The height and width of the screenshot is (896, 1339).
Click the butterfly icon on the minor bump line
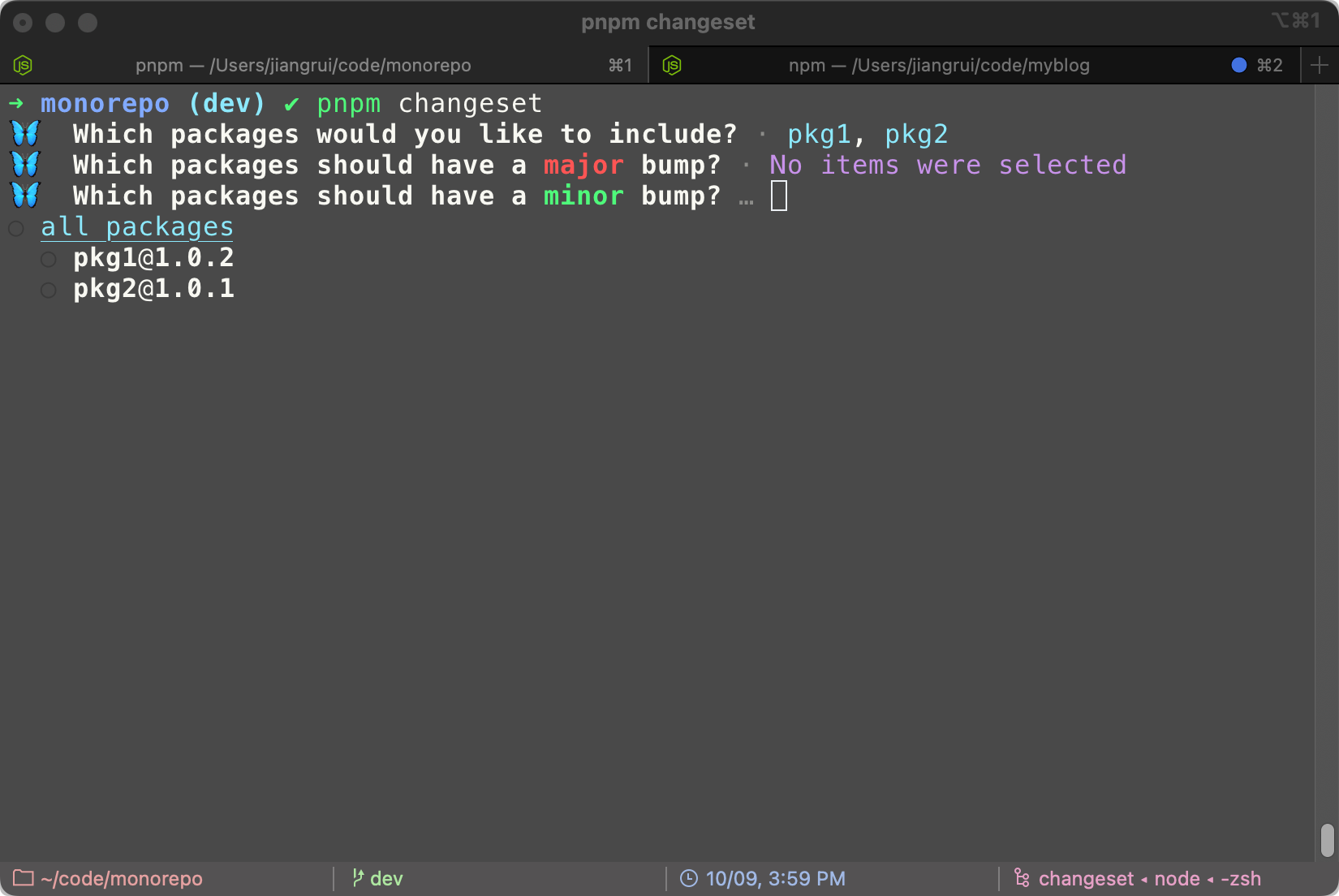coord(25,195)
